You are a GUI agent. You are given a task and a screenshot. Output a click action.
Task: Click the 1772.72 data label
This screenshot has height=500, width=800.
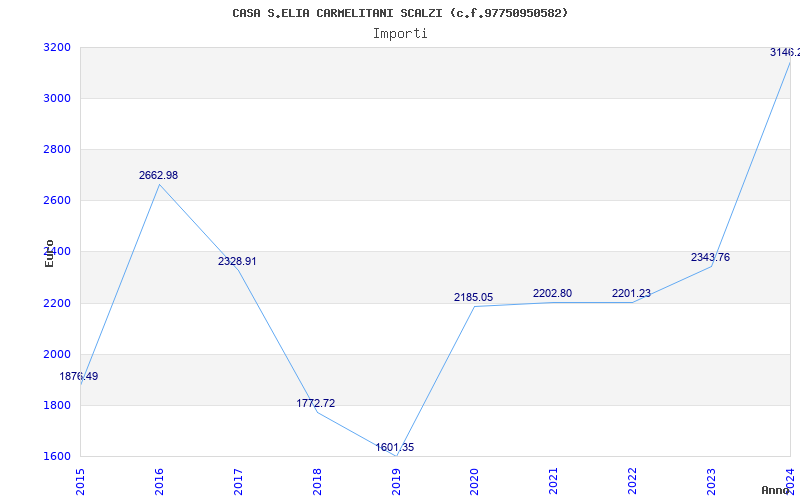(x=316, y=404)
